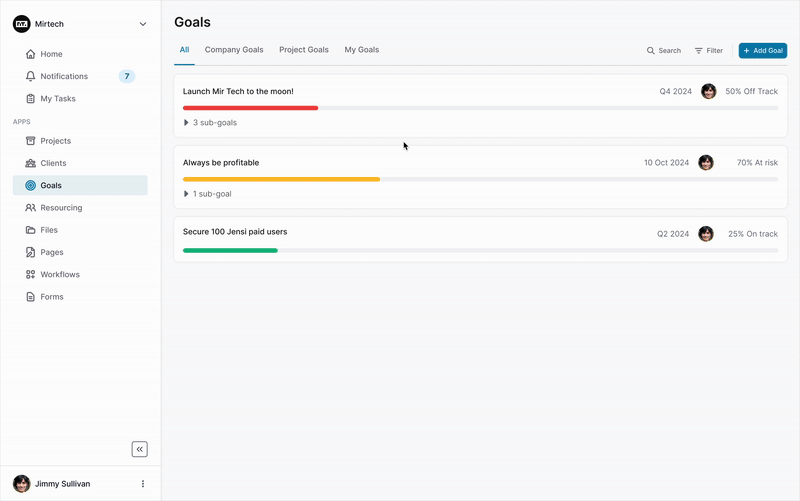Switch to Project Goals tab
This screenshot has height=501, width=800.
click(x=304, y=50)
